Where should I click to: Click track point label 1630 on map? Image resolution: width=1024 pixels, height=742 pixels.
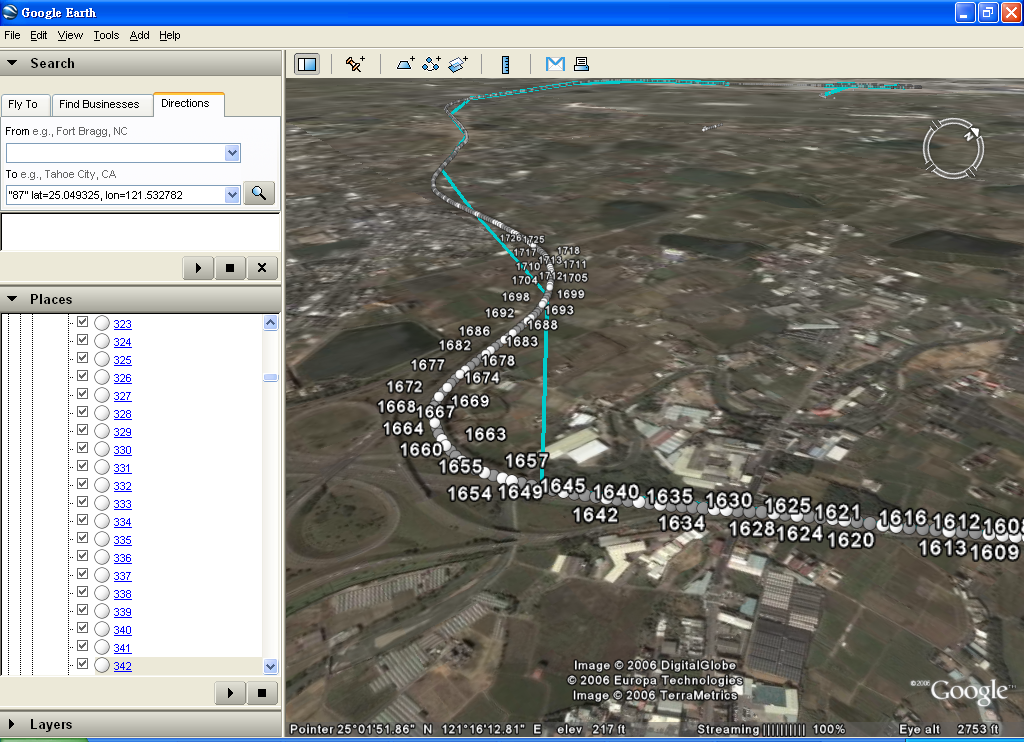tap(729, 500)
